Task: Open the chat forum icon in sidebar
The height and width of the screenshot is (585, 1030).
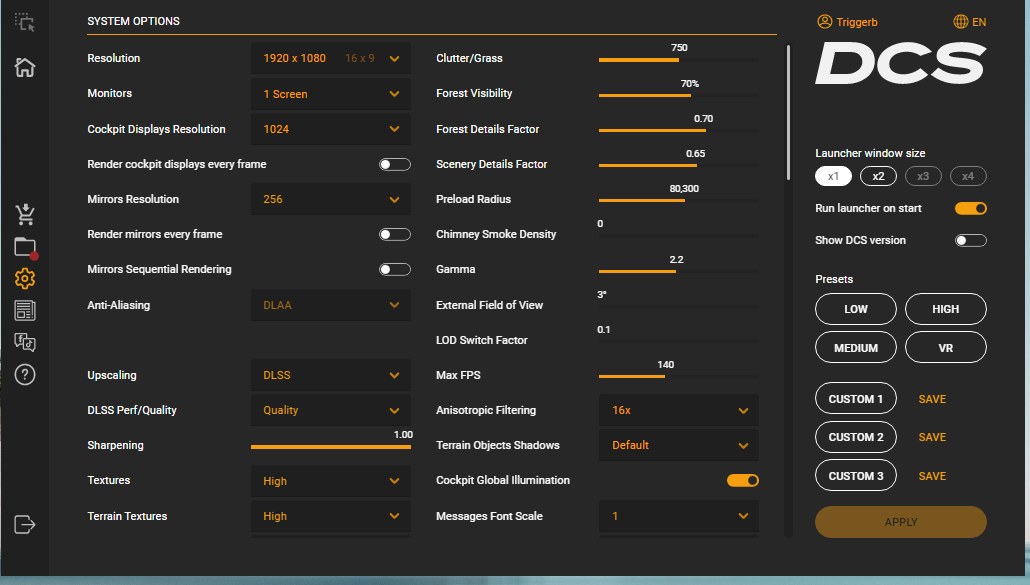Action: tap(25, 342)
